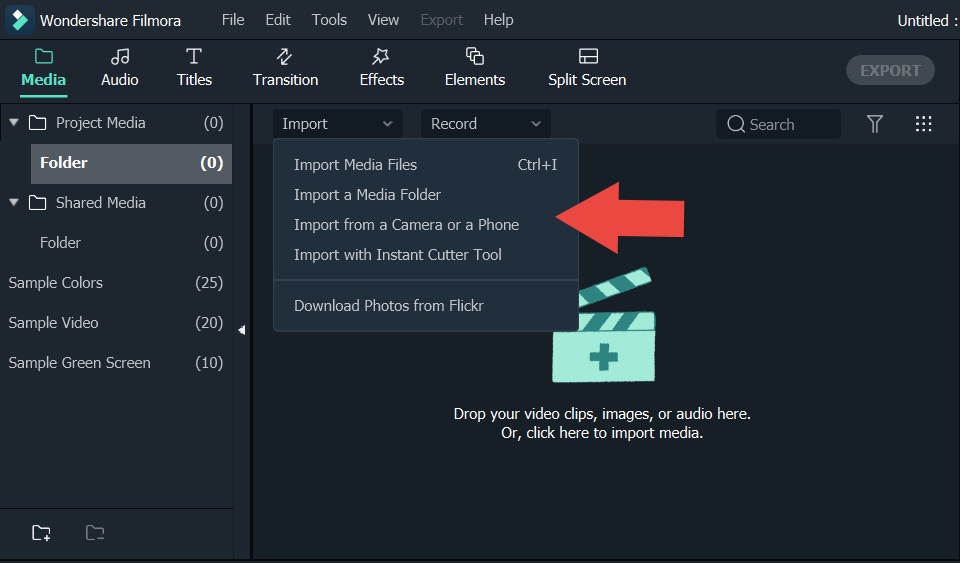Screen dimensions: 960x563
Task: Select Shared Media folder icon
Action: pyautogui.click(x=37, y=203)
